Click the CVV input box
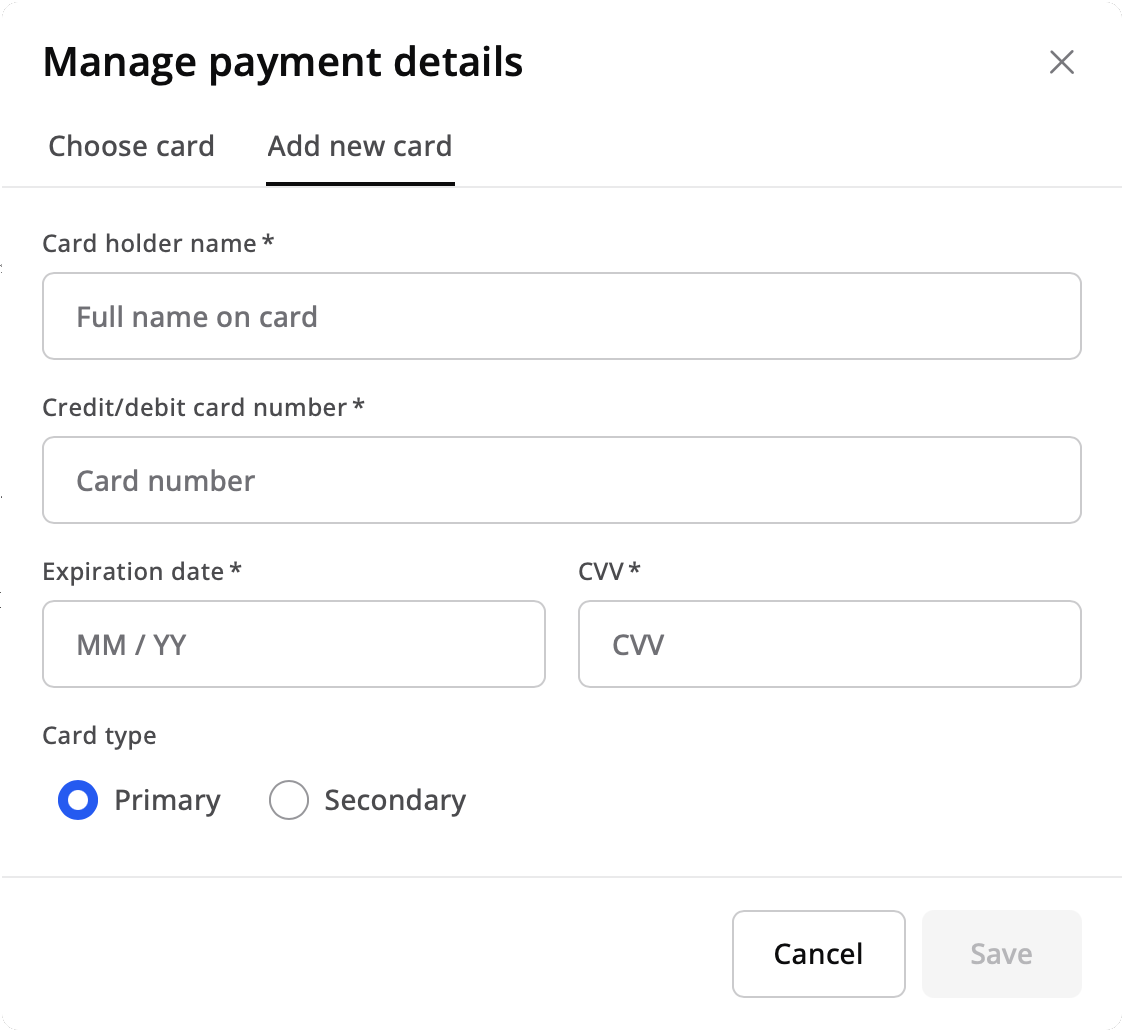Screen dimensions: 1124x1031 tap(829, 644)
